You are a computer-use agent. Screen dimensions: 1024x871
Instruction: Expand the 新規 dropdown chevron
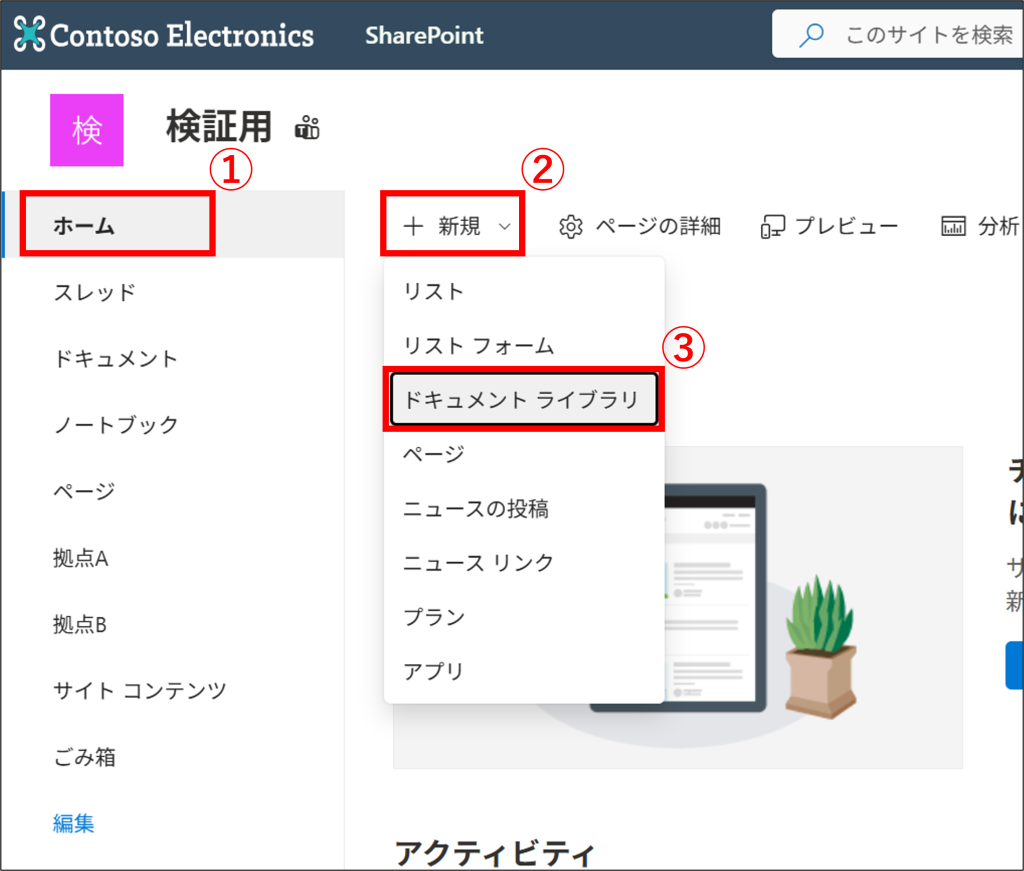[505, 227]
